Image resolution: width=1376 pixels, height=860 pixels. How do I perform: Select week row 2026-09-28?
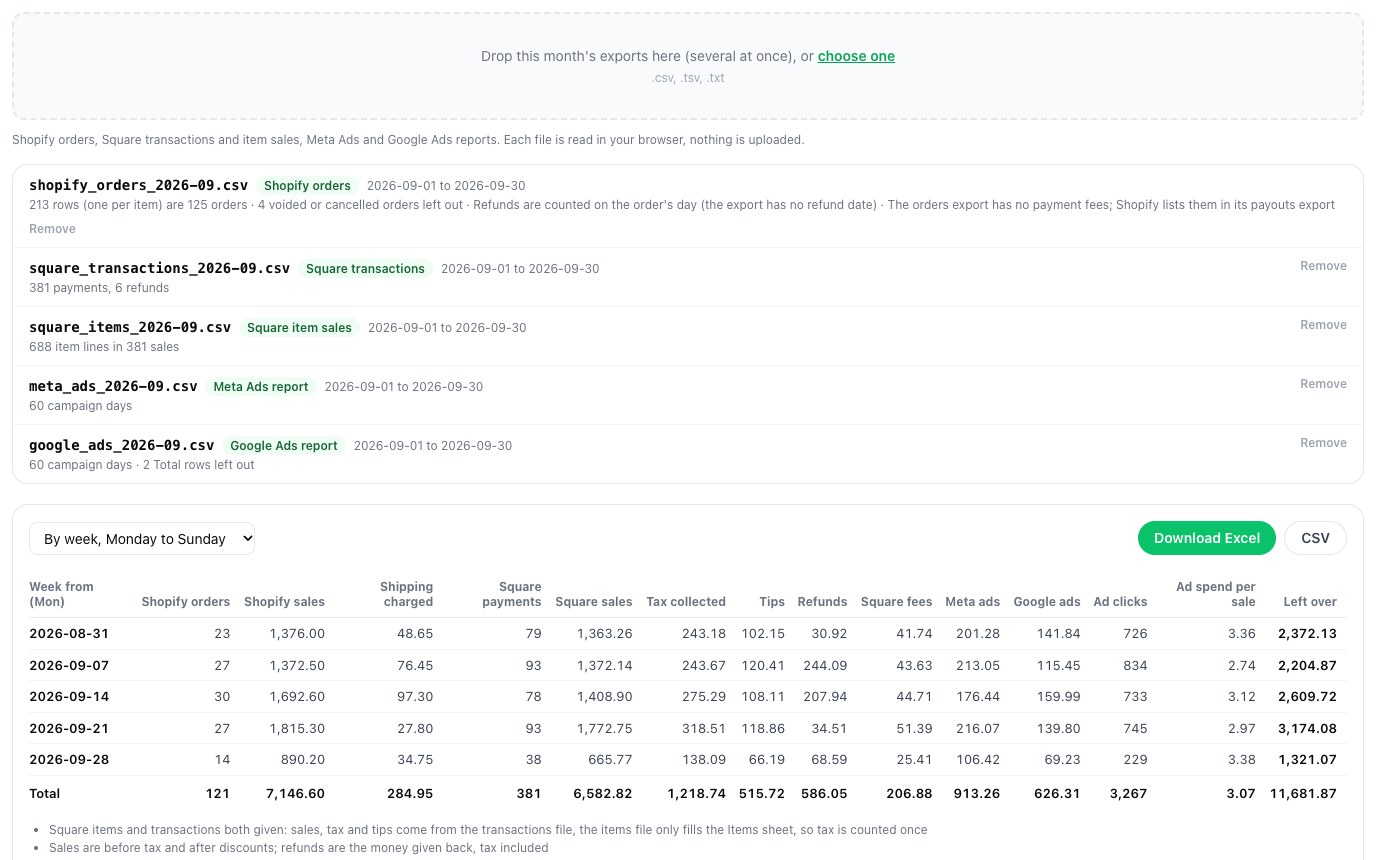[x=688, y=760]
